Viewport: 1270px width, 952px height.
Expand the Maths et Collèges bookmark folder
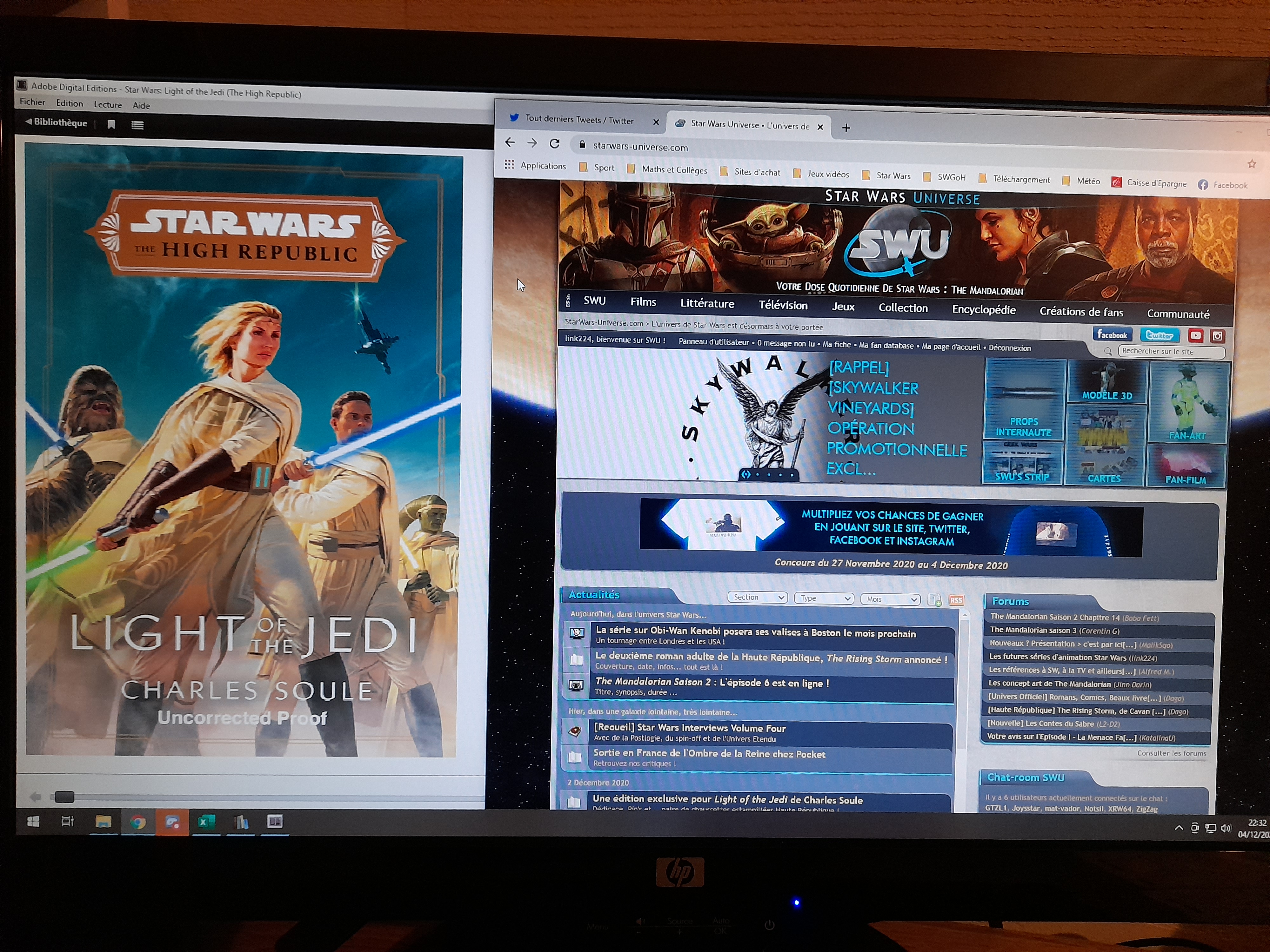click(x=667, y=169)
